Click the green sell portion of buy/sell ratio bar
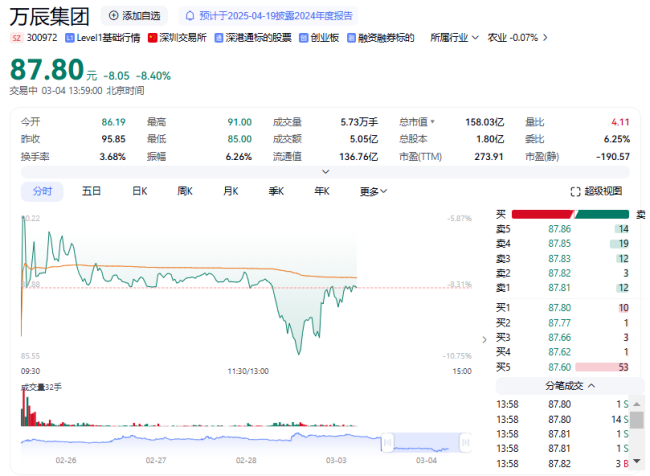The image size is (650, 476). coord(602,214)
